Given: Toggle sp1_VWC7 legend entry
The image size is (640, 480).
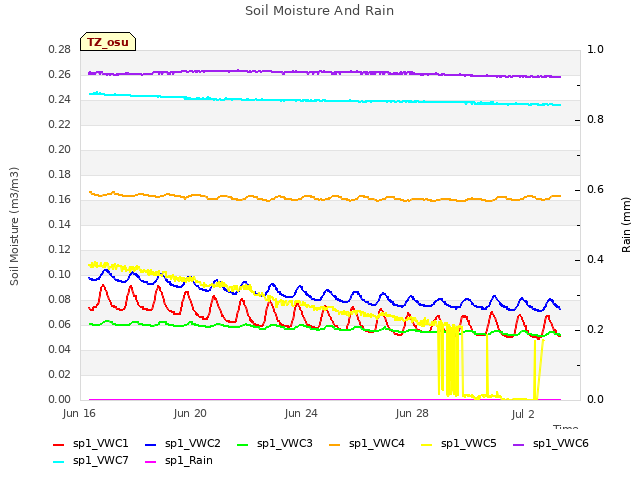Looking at the screenshot, I should click(91, 461).
